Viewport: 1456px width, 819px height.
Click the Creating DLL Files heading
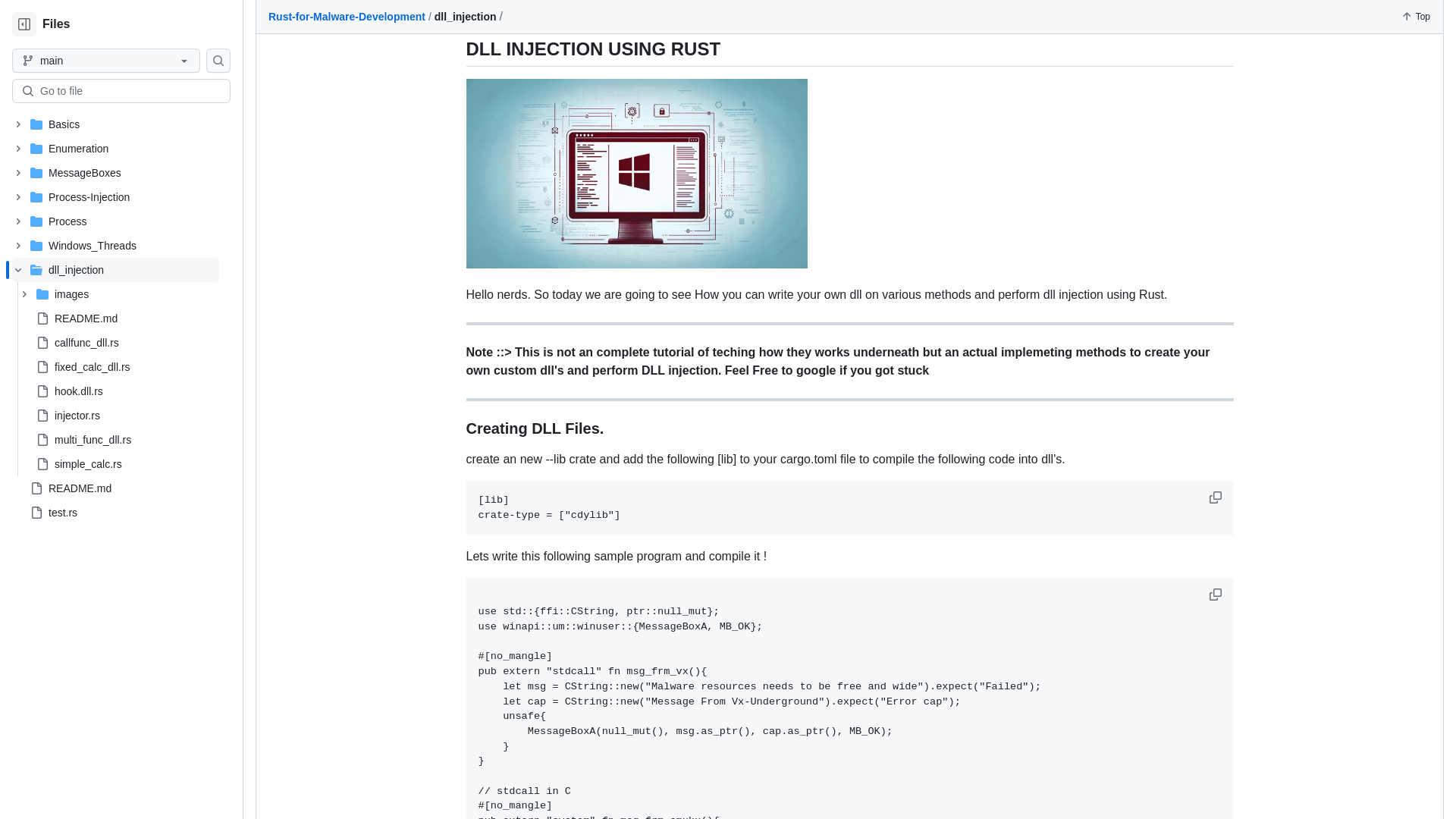(535, 428)
